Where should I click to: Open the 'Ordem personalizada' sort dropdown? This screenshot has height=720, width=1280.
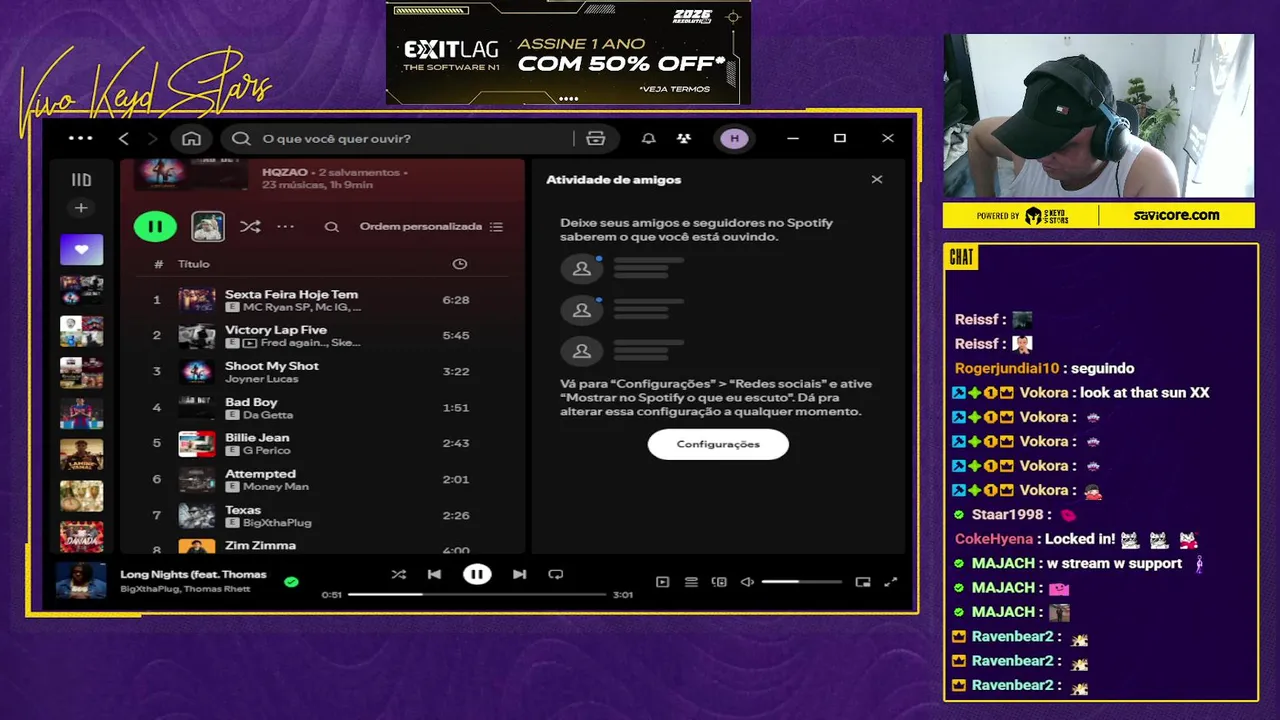click(431, 227)
